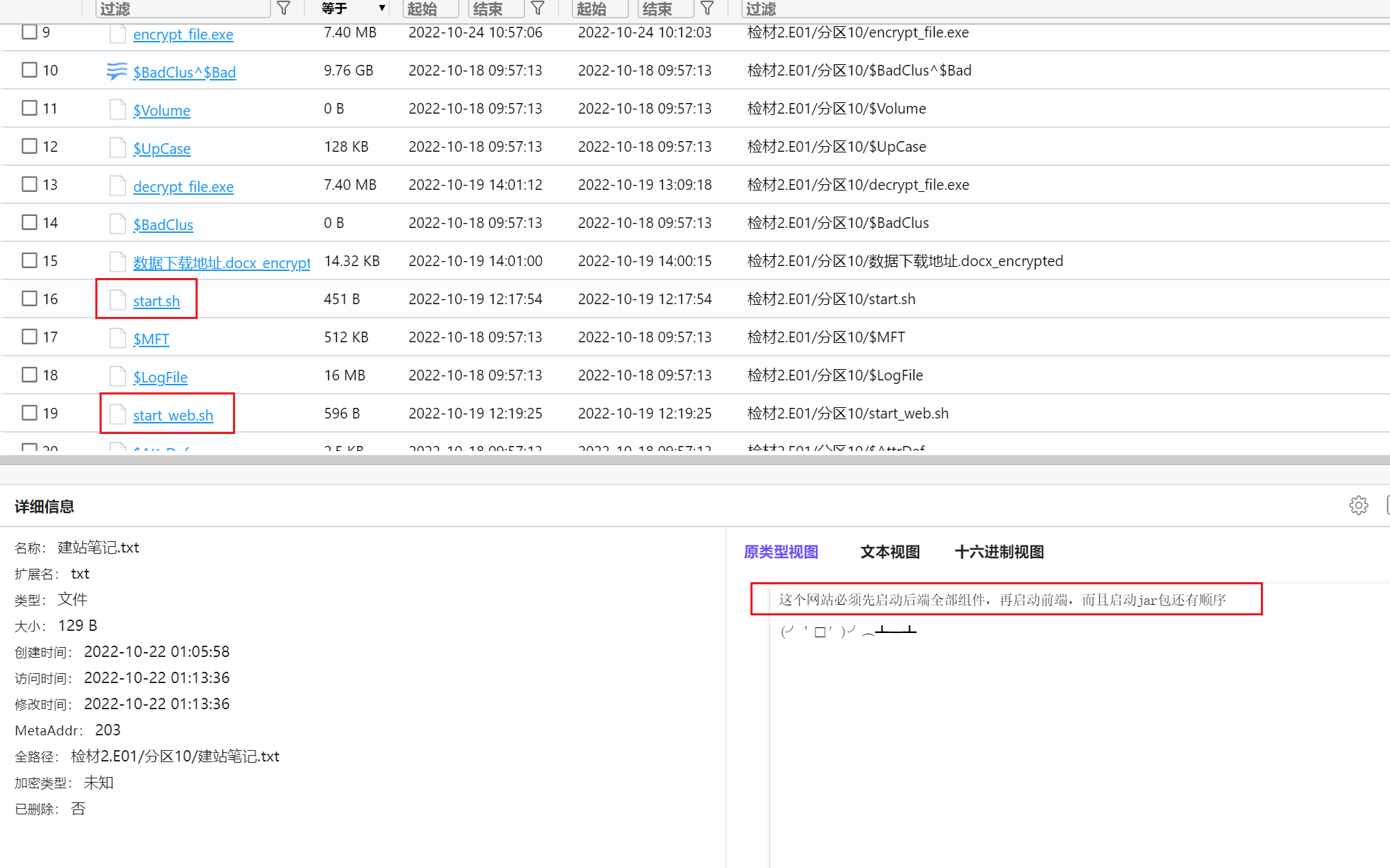Click the 全路径 value 检材2.E01/分区10/建站笔记.txt

(x=175, y=756)
